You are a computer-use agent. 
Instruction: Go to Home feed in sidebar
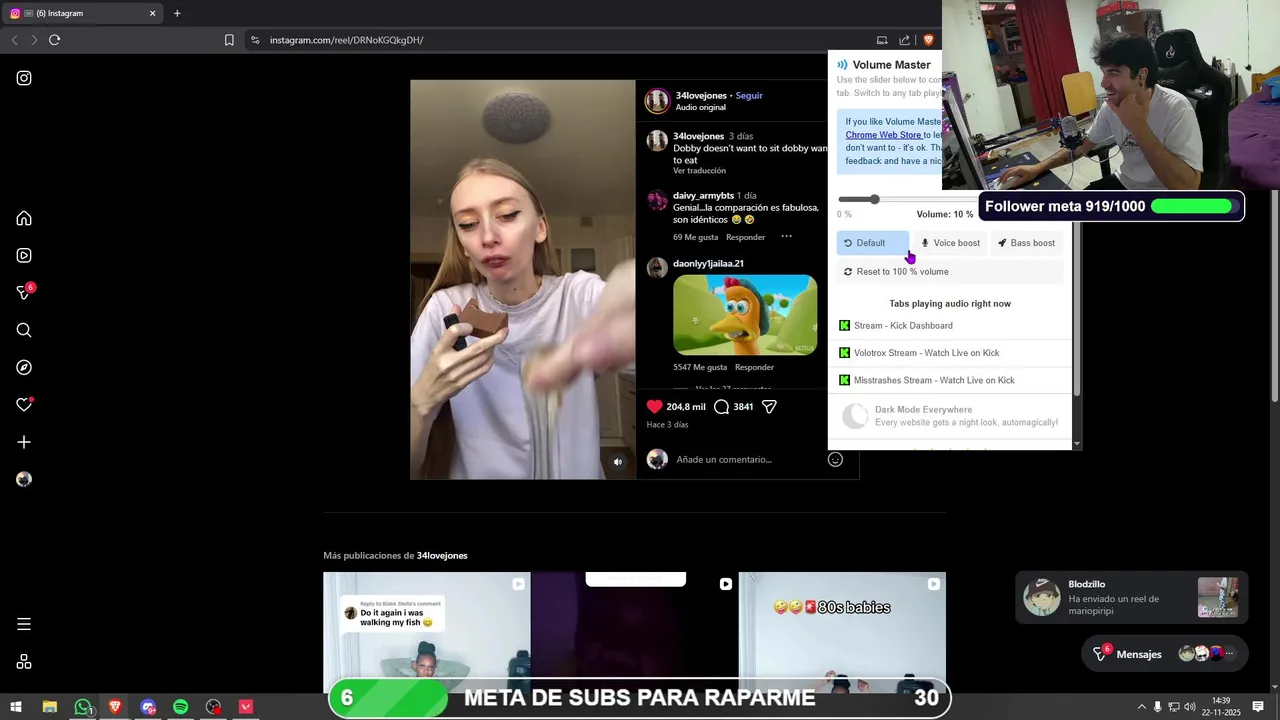pos(24,218)
